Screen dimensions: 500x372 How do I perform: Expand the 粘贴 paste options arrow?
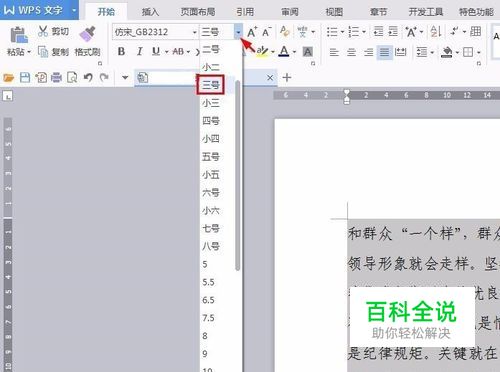pos(29,52)
